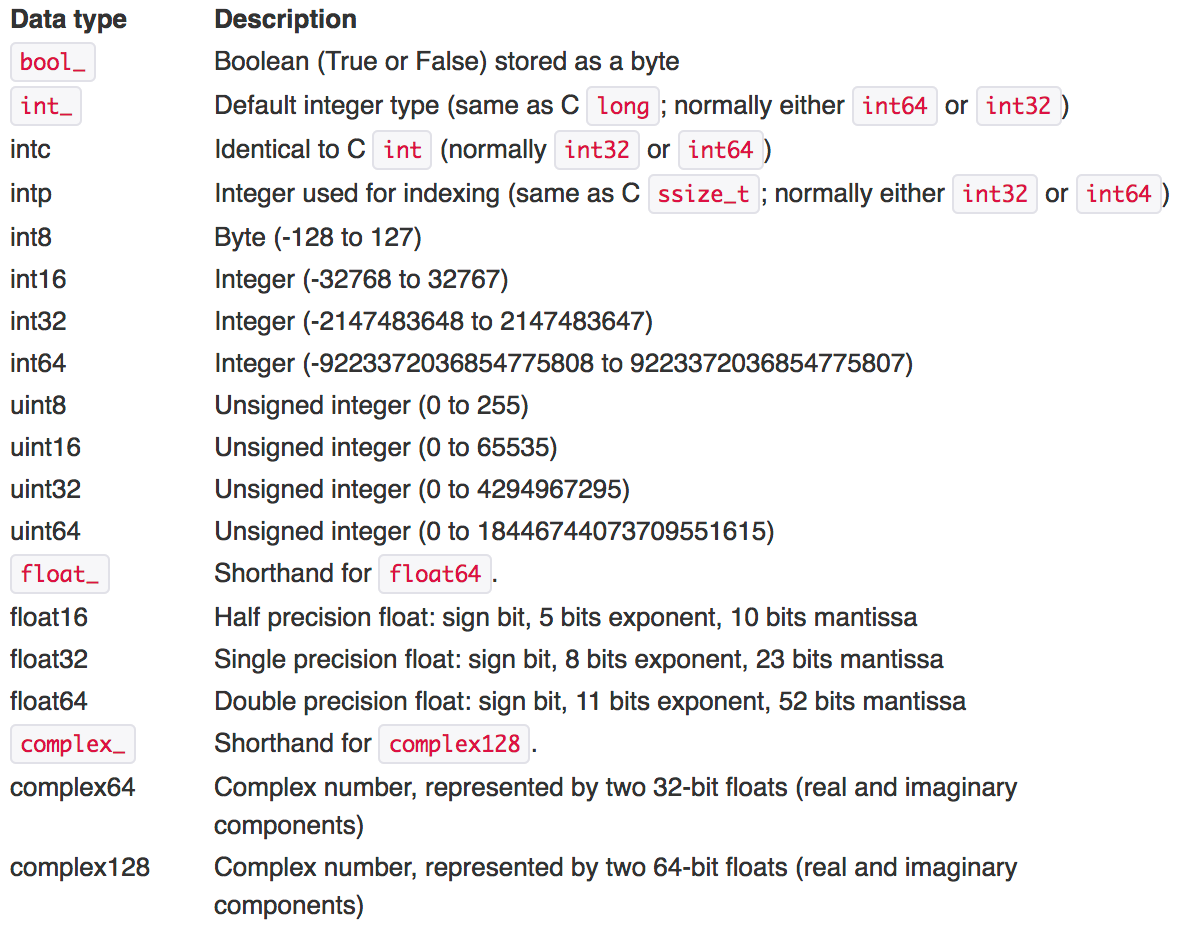Click the complex128 code in Shorthand description

tap(454, 744)
